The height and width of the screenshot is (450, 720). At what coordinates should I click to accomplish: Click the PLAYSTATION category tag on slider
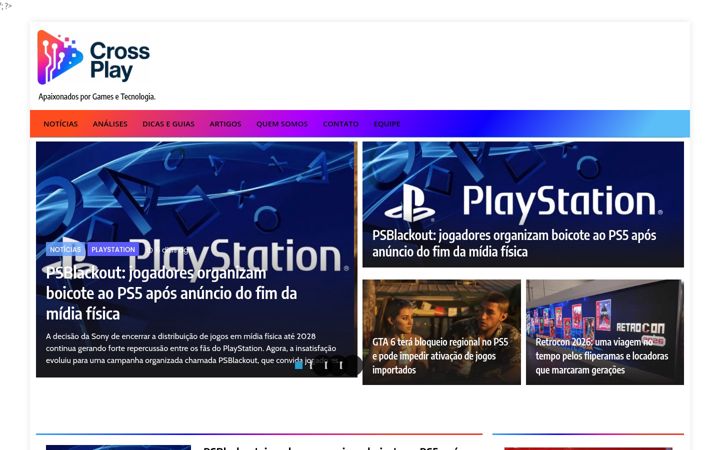(113, 249)
